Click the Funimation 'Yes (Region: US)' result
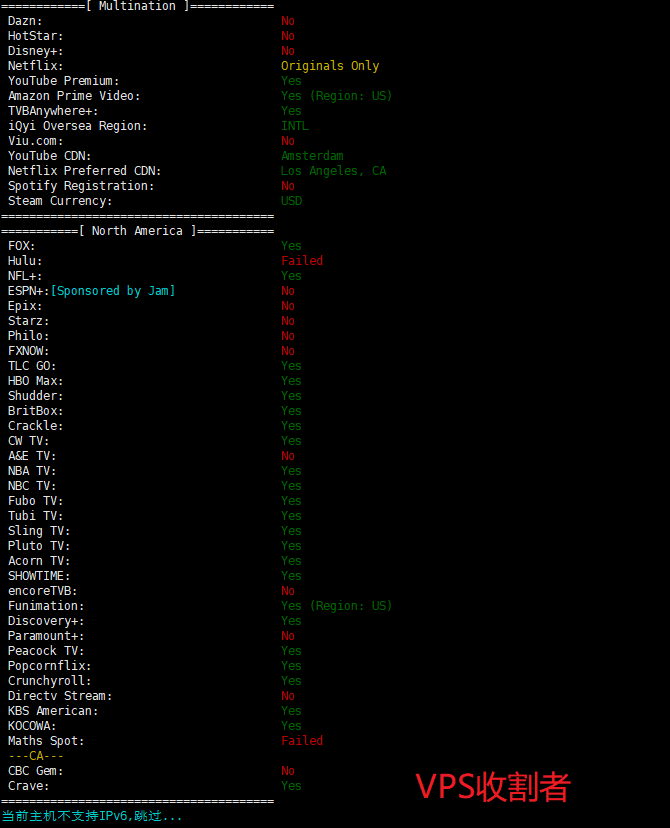The width and height of the screenshot is (670, 828). tap(336, 606)
